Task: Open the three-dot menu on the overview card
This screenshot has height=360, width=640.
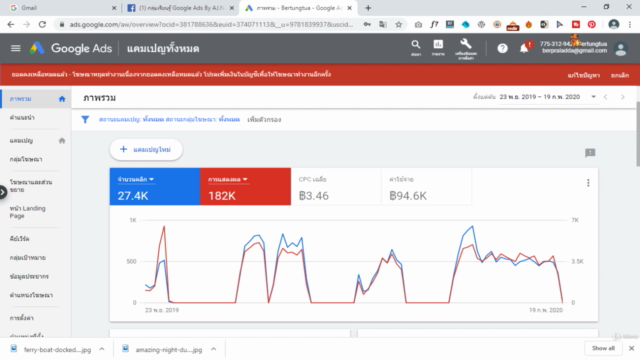Action: [x=588, y=183]
